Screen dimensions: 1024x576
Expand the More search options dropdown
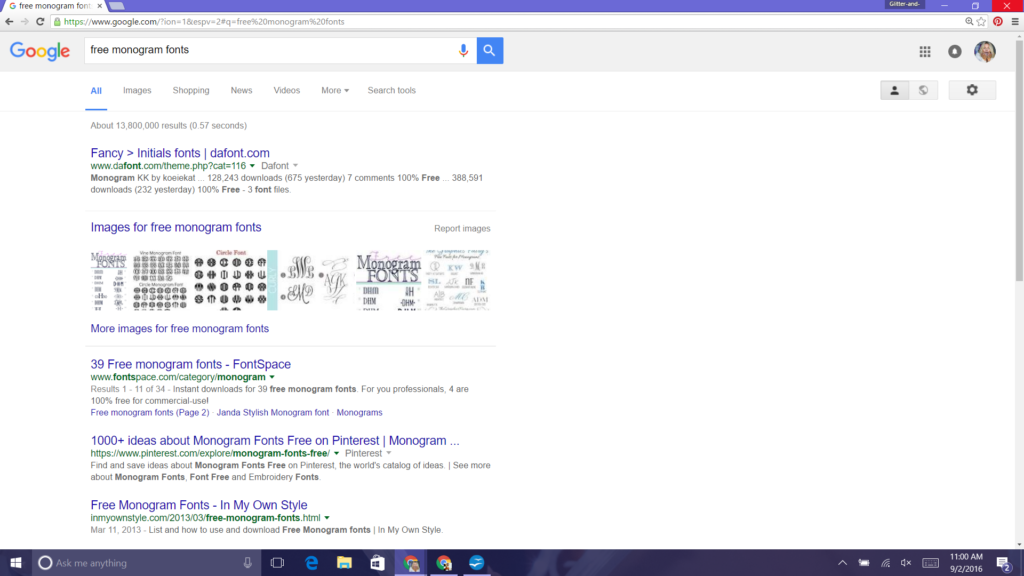coord(335,90)
